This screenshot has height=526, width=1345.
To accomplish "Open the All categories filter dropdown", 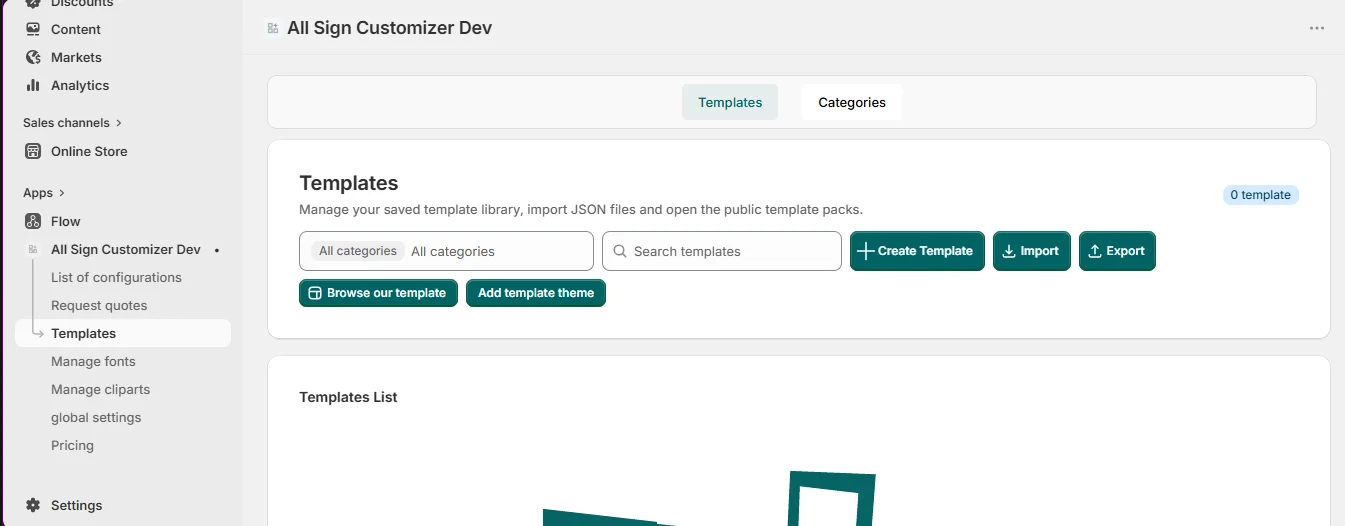I will [446, 251].
